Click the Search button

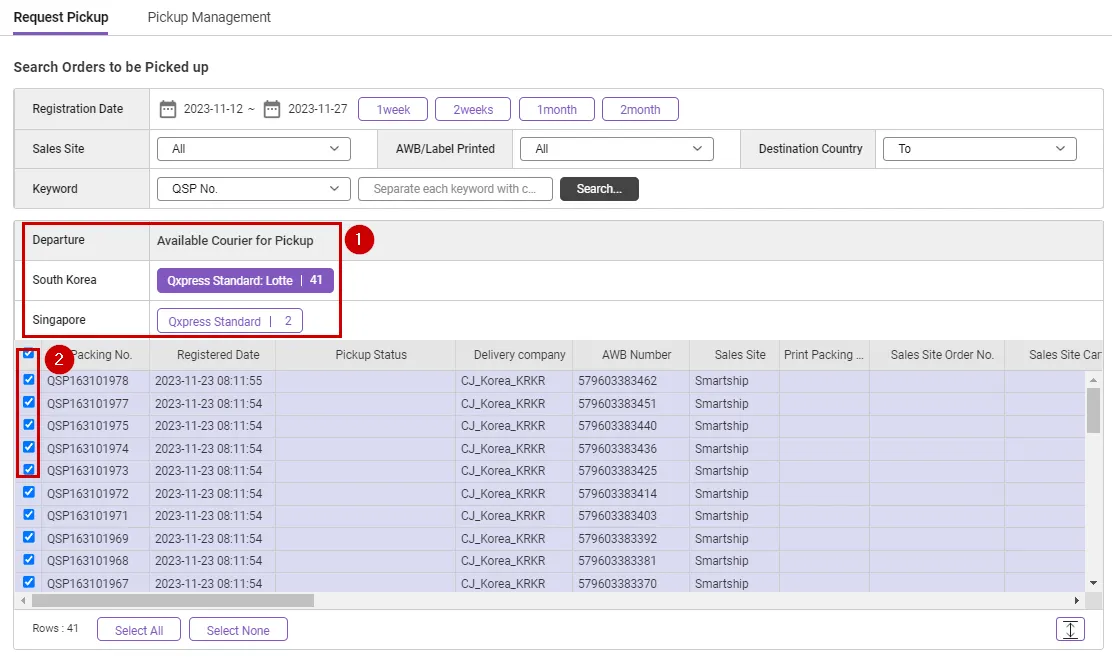[x=599, y=189]
